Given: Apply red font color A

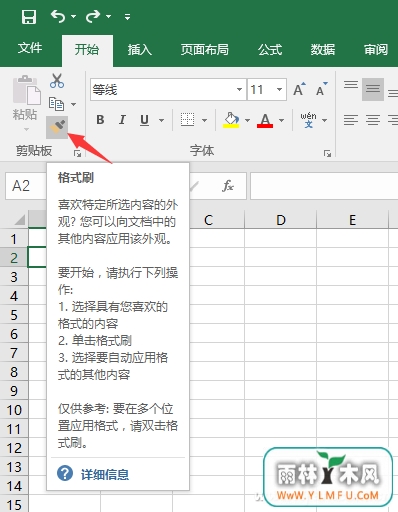Looking at the screenshot, I should [x=265, y=120].
